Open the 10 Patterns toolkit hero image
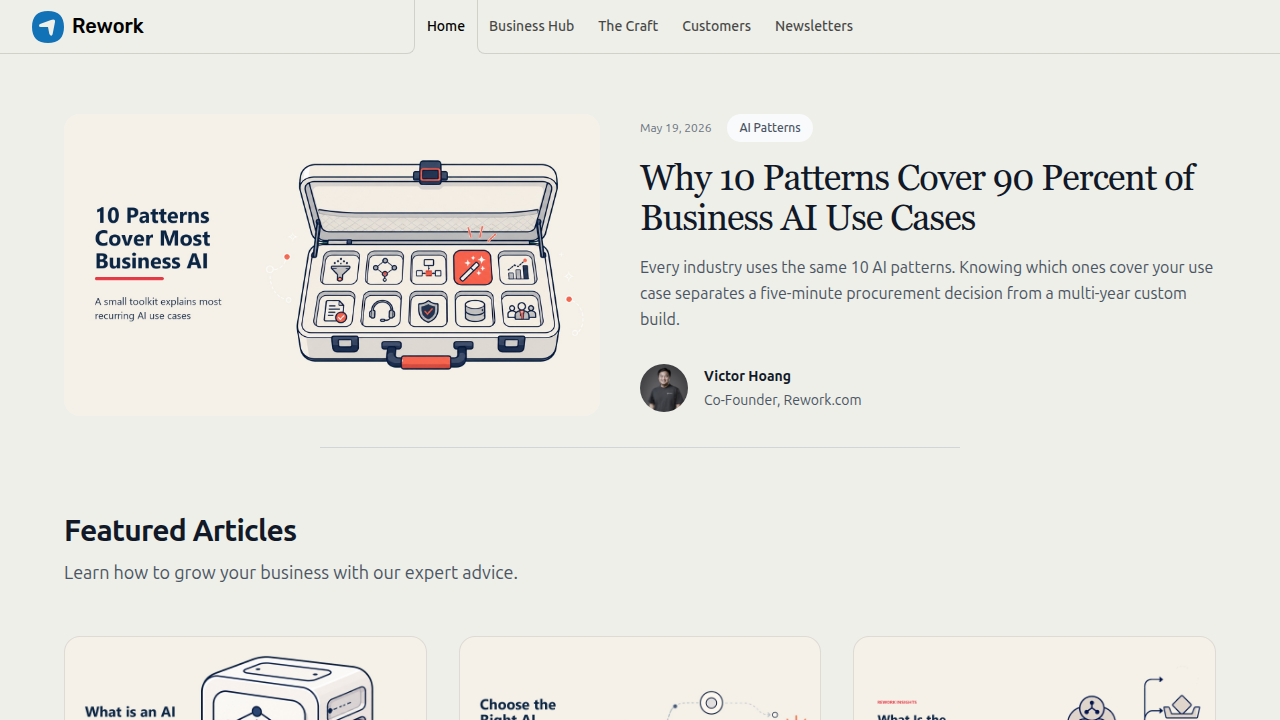The width and height of the screenshot is (1280, 720). pyautogui.click(x=332, y=264)
